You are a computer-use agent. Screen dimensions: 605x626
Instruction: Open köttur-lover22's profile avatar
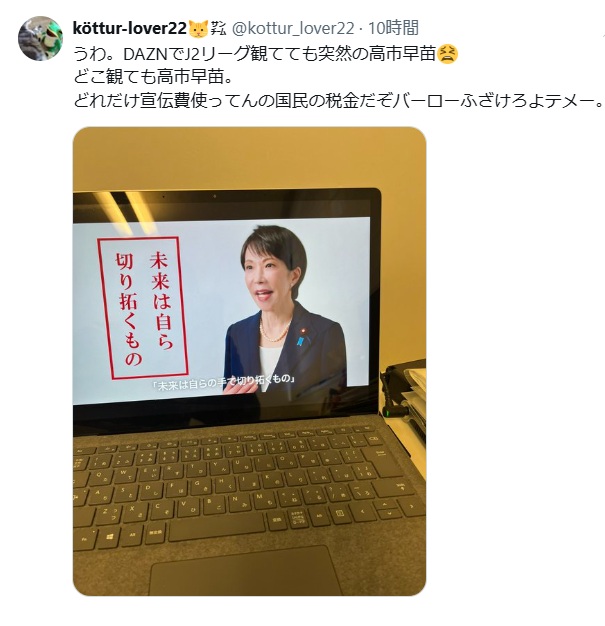[x=40, y=38]
